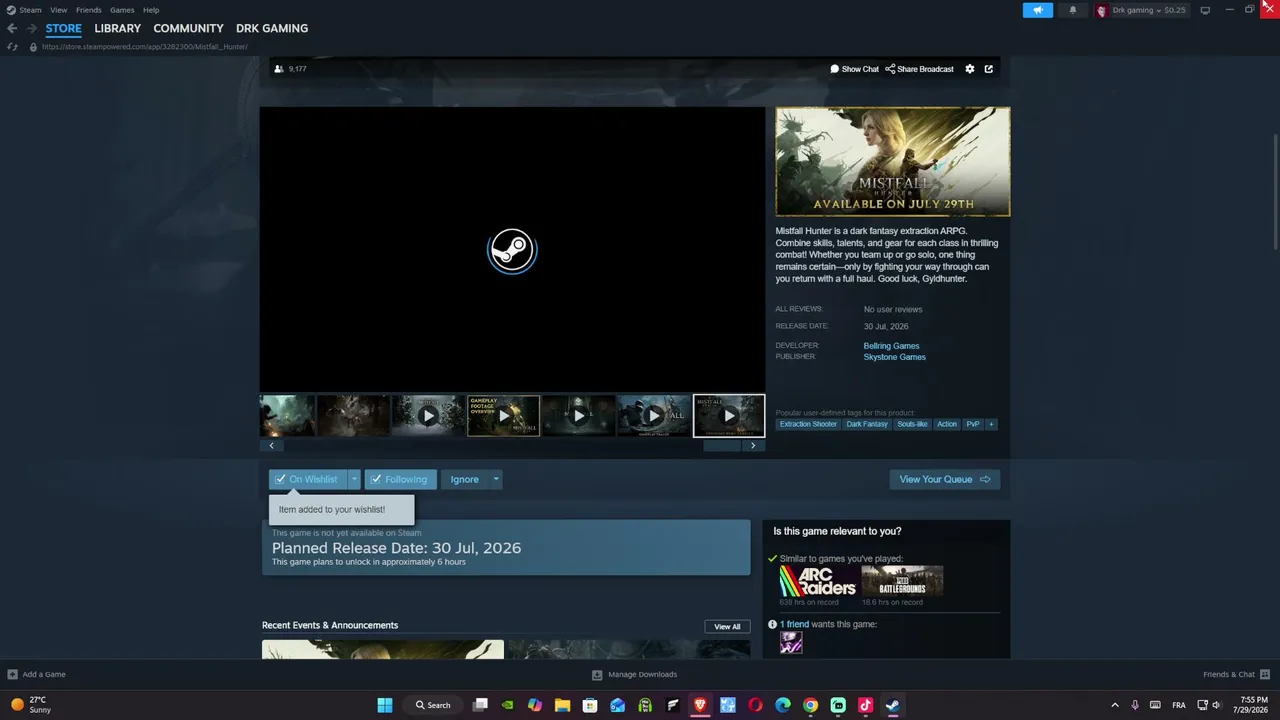The image size is (1280, 720).
Task: Open the Opera browser taskbar icon
Action: (x=755, y=705)
